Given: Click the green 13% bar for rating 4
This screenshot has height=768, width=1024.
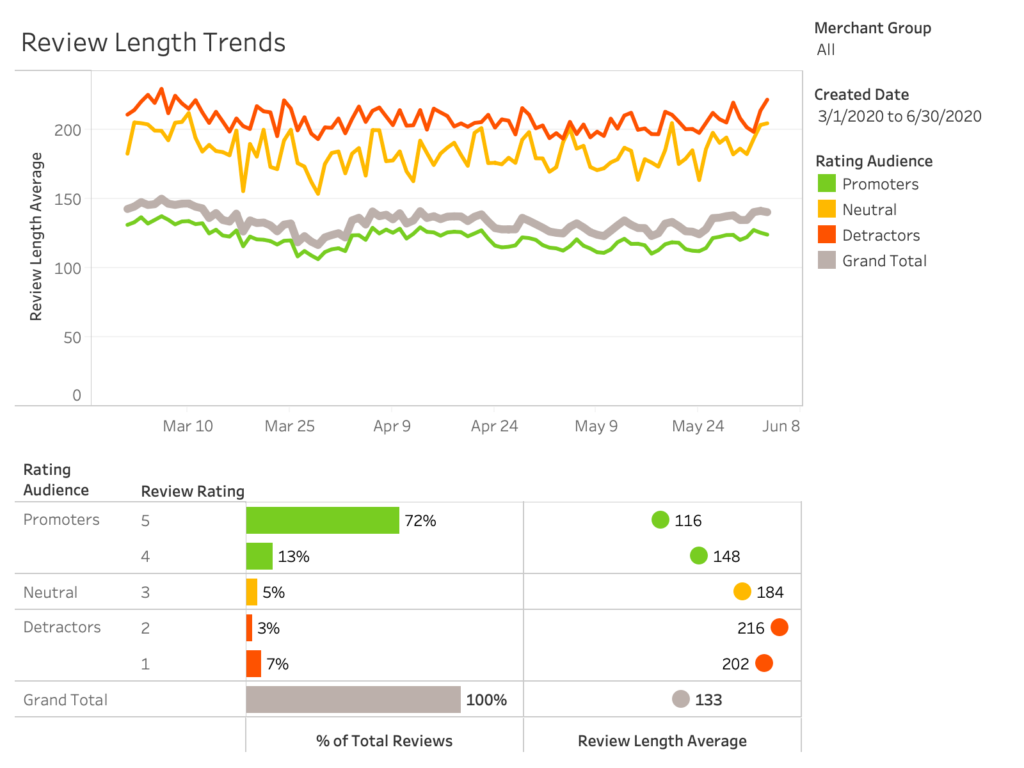Looking at the screenshot, I should pos(259,556).
